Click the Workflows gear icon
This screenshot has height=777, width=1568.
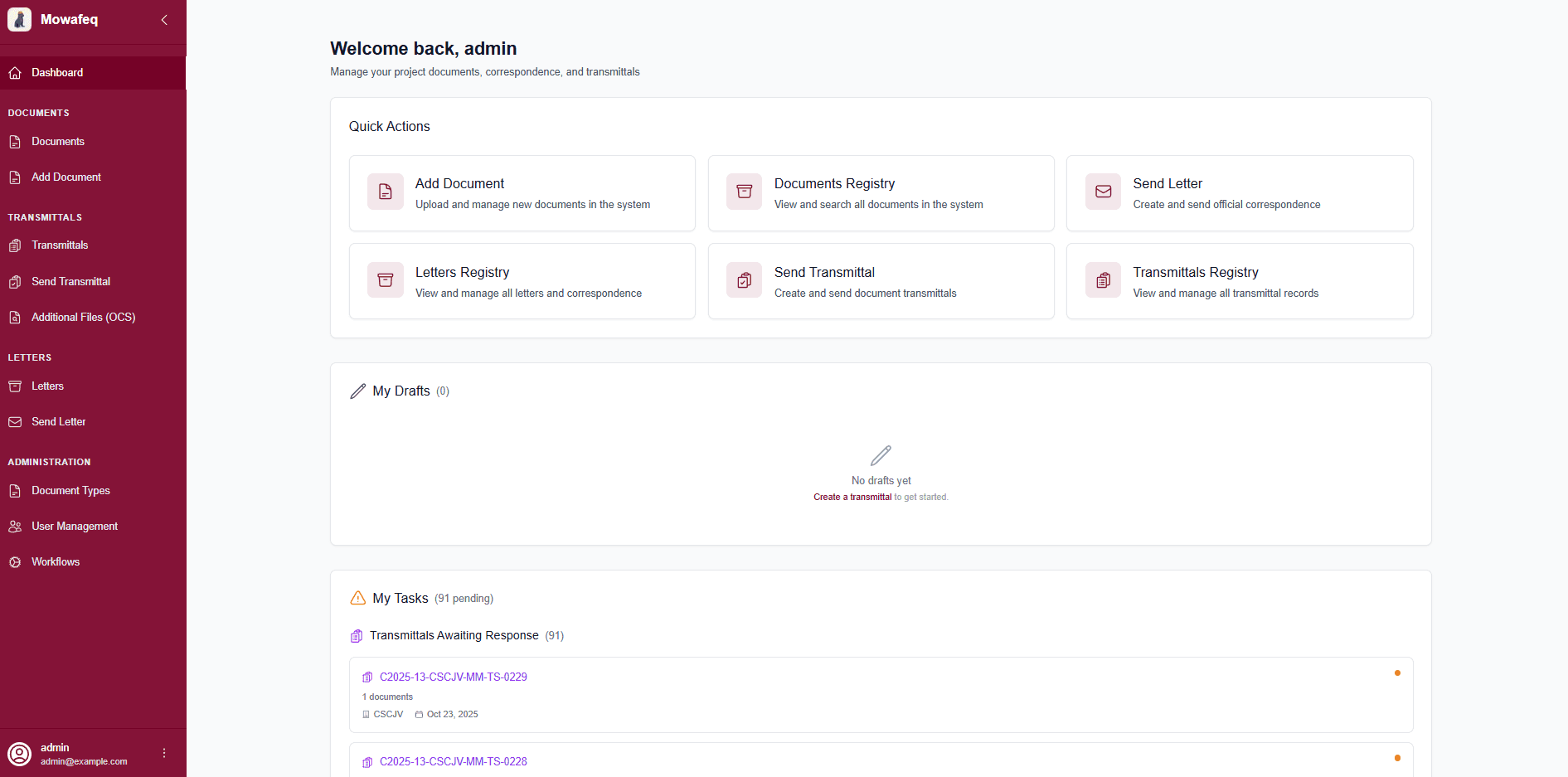[15, 561]
